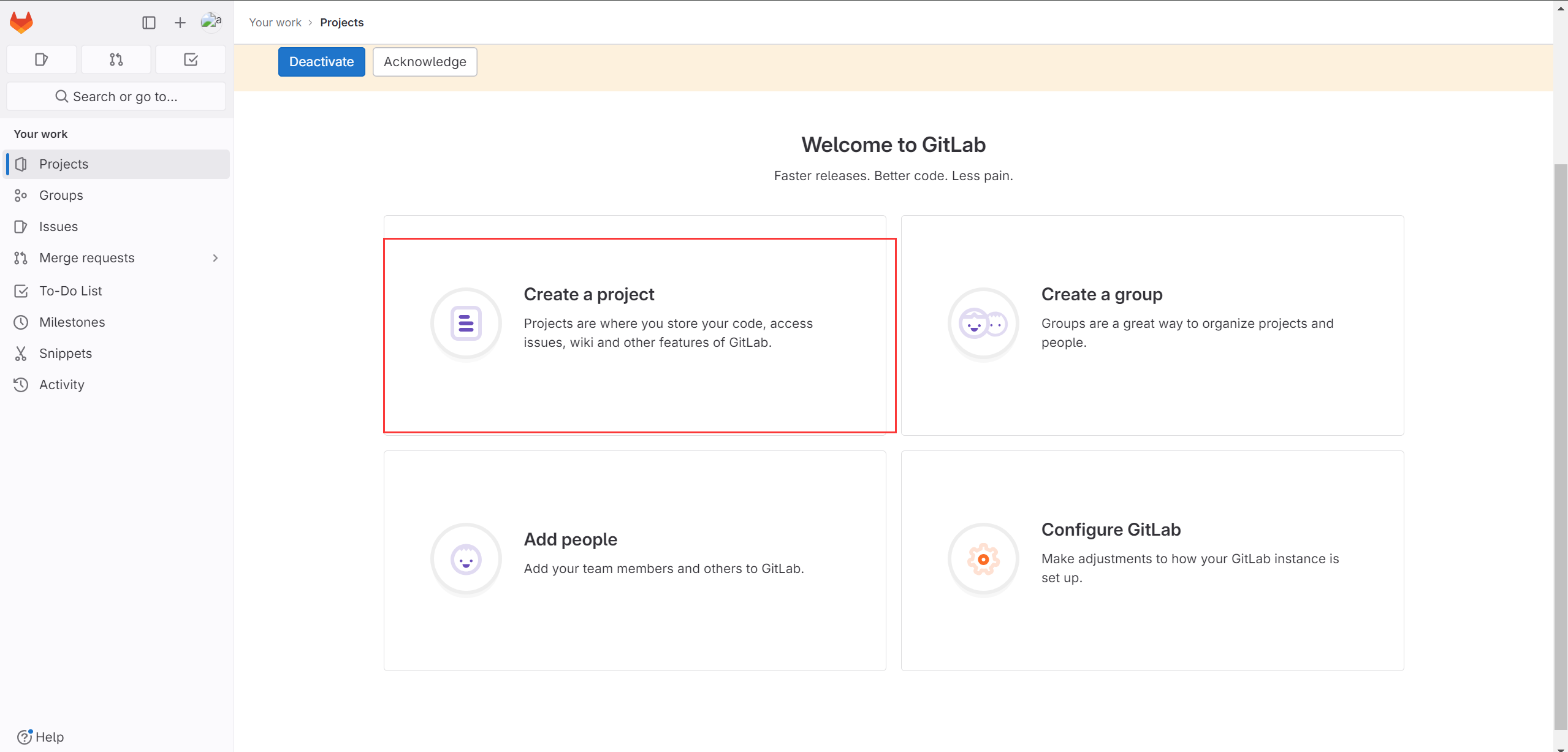Click the to-do items shortcut icon
The width and height of the screenshot is (1568, 752).
coord(191,59)
